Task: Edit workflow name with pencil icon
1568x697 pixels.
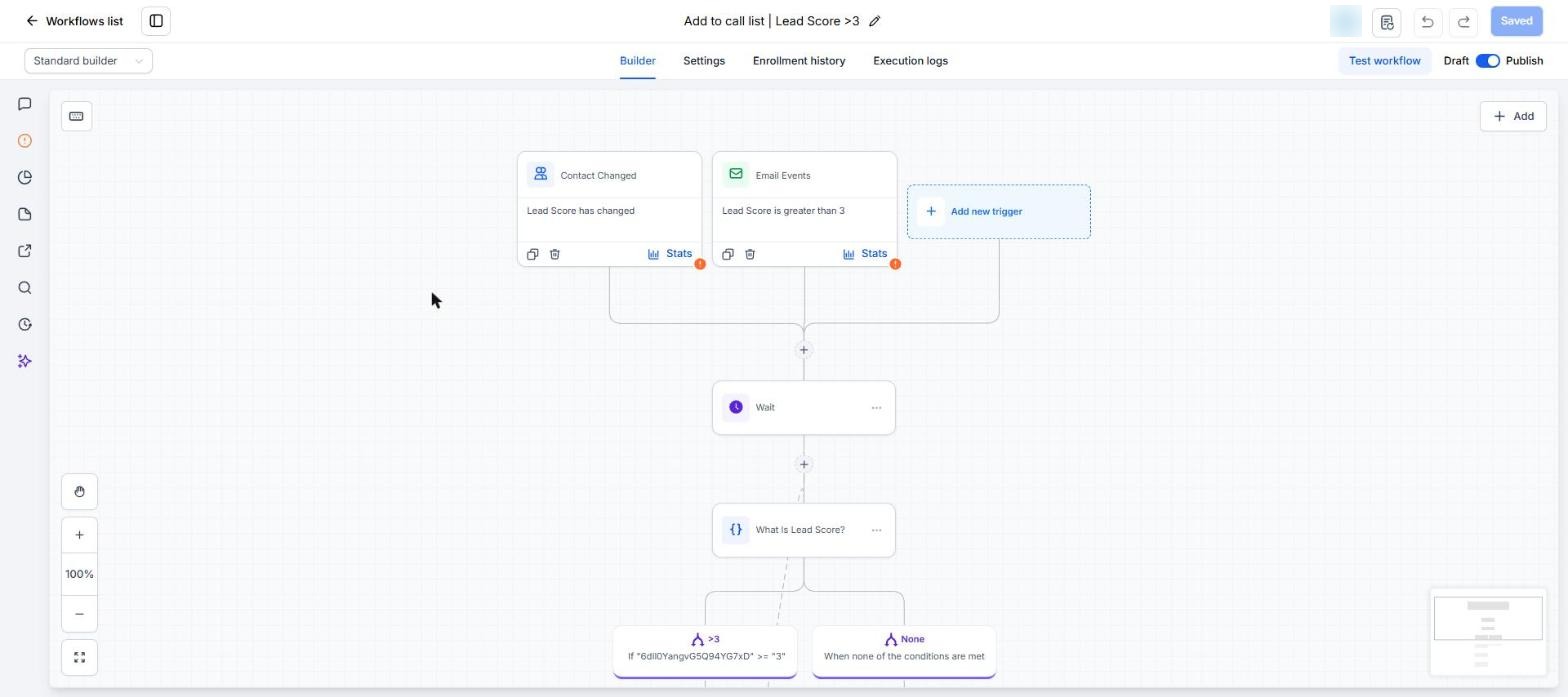Action: (875, 21)
